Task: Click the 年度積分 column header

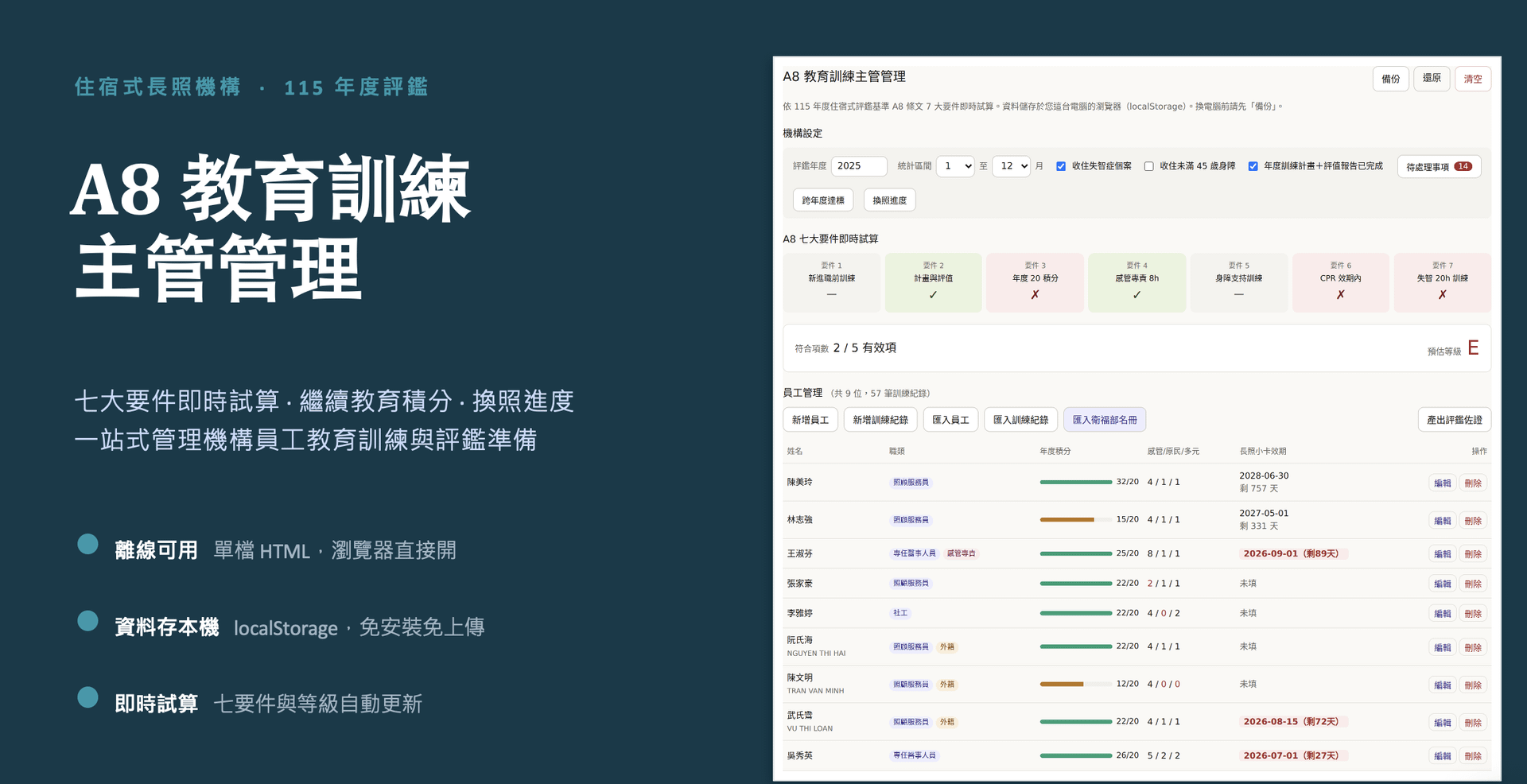Action: pos(1055,451)
